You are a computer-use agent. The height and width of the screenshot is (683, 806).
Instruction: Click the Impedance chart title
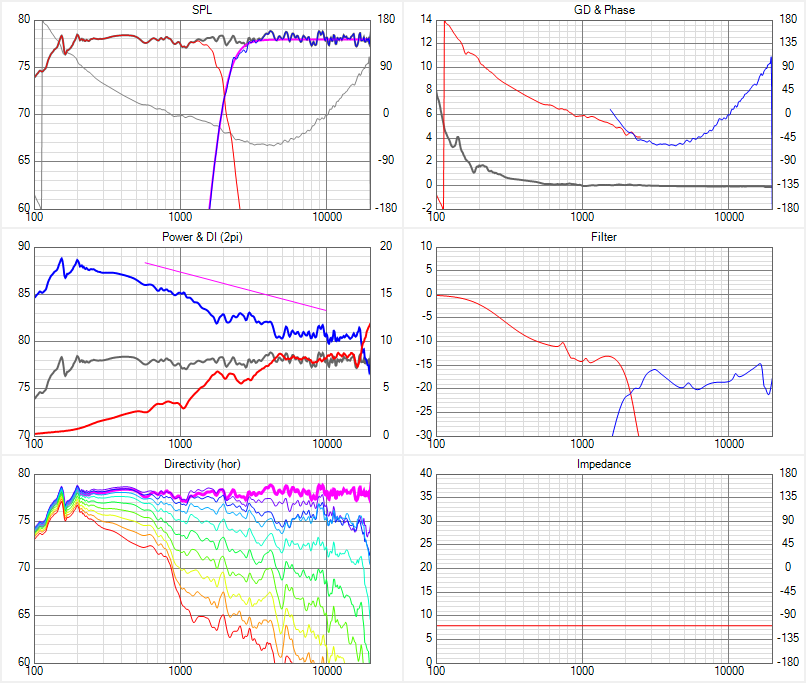click(x=604, y=465)
